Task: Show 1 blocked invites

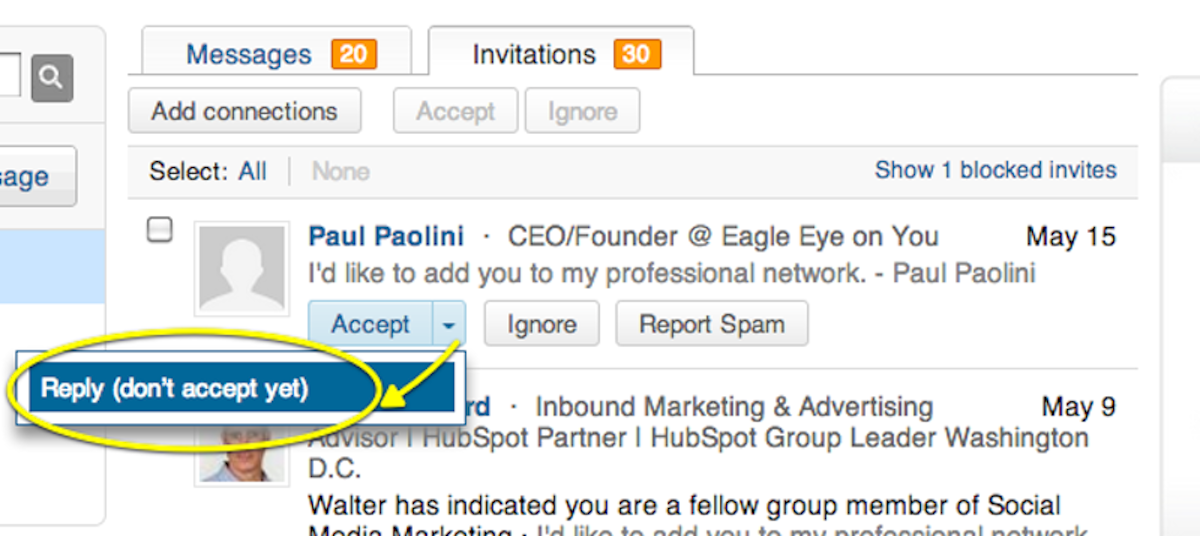Action: coord(996,170)
